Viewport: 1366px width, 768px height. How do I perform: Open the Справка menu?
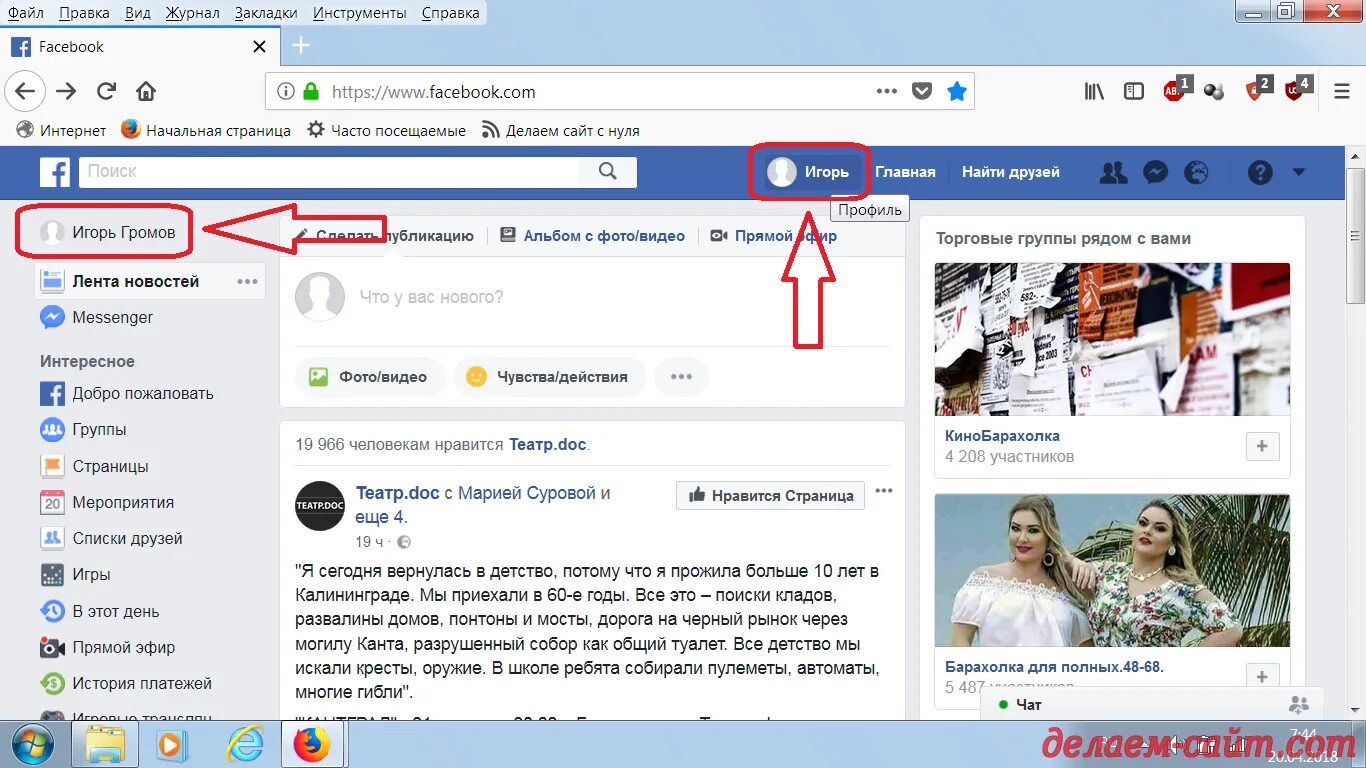point(450,13)
